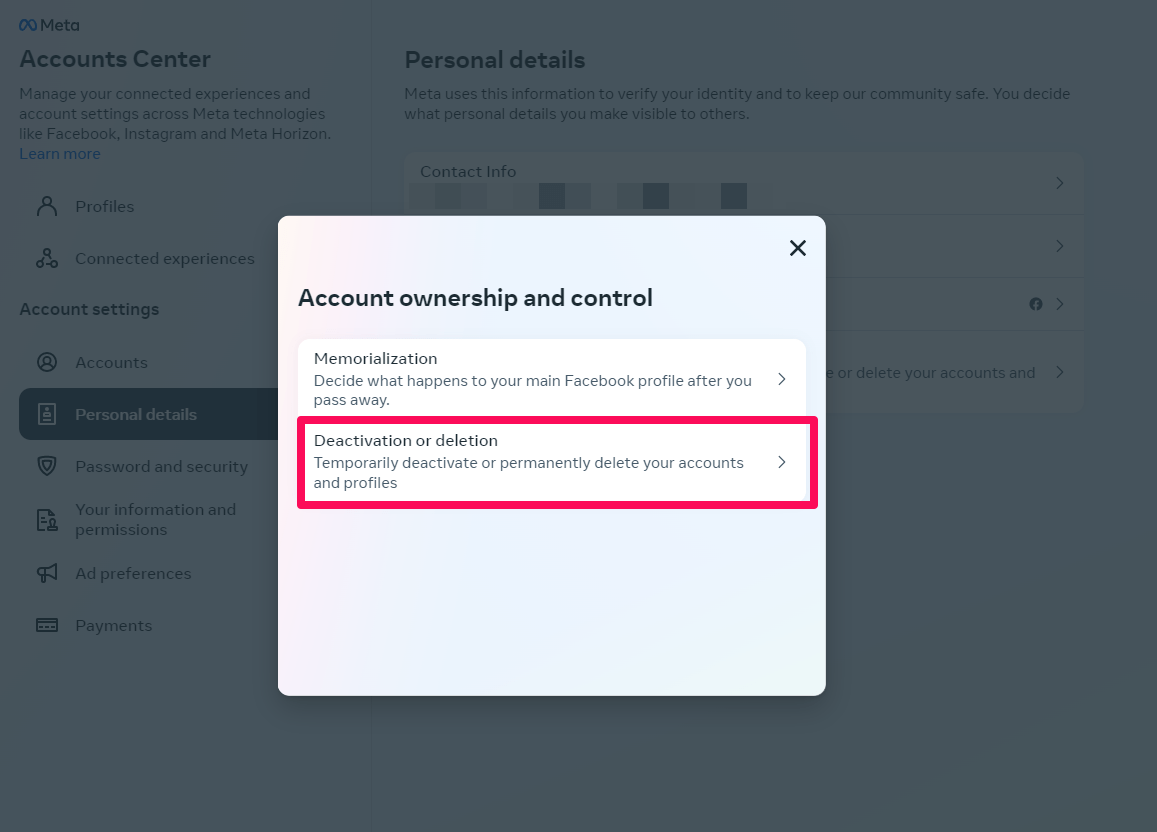
Task: Click the Meta logo
Action: [x=49, y=25]
